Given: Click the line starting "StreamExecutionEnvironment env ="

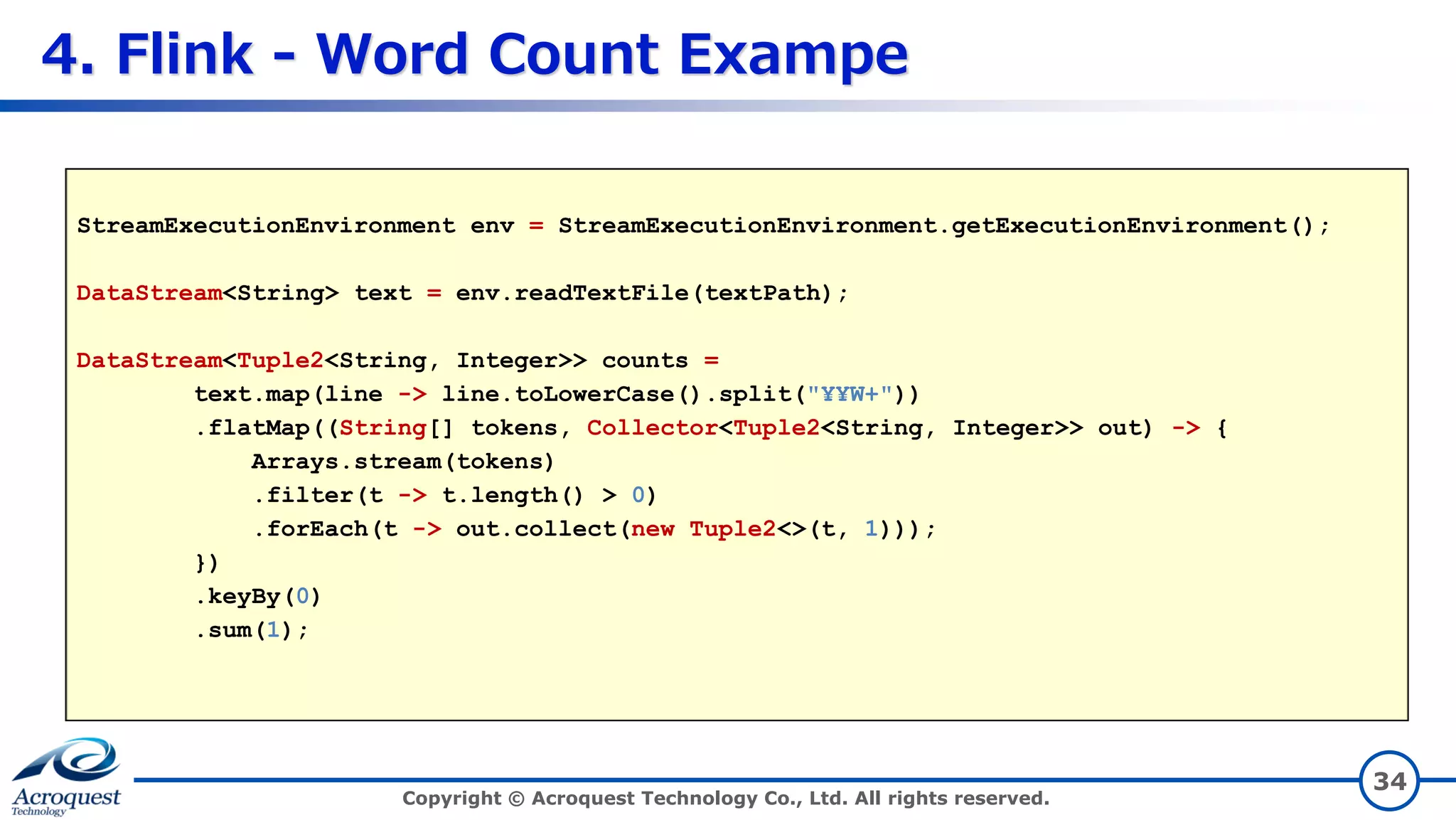Looking at the screenshot, I should tap(703, 226).
